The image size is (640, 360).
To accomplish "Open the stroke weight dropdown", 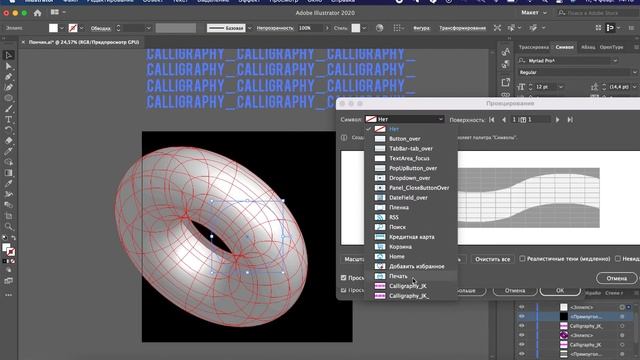I will pyautogui.click(x=149, y=28).
